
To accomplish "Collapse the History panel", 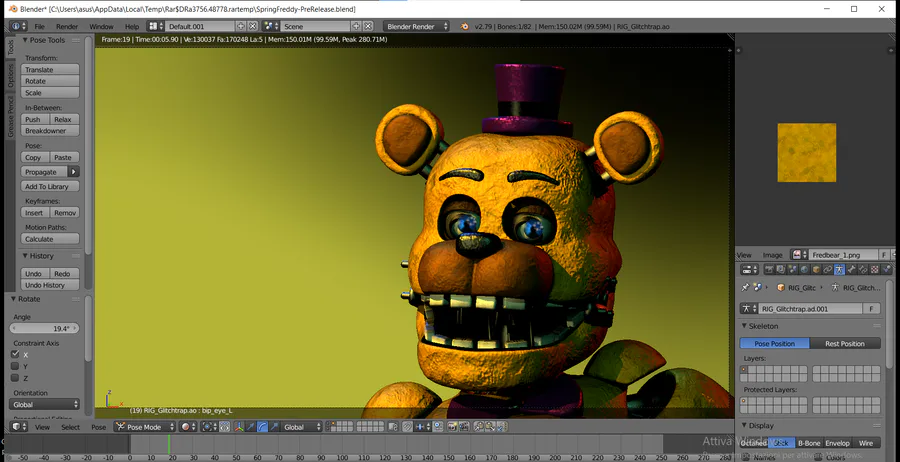I will point(25,256).
